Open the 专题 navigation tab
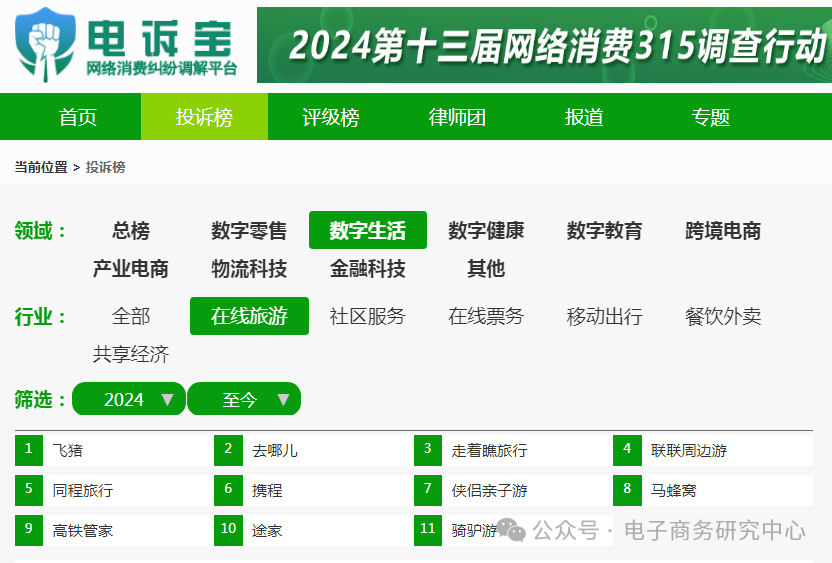Viewport: 832px width, 563px height. point(710,117)
